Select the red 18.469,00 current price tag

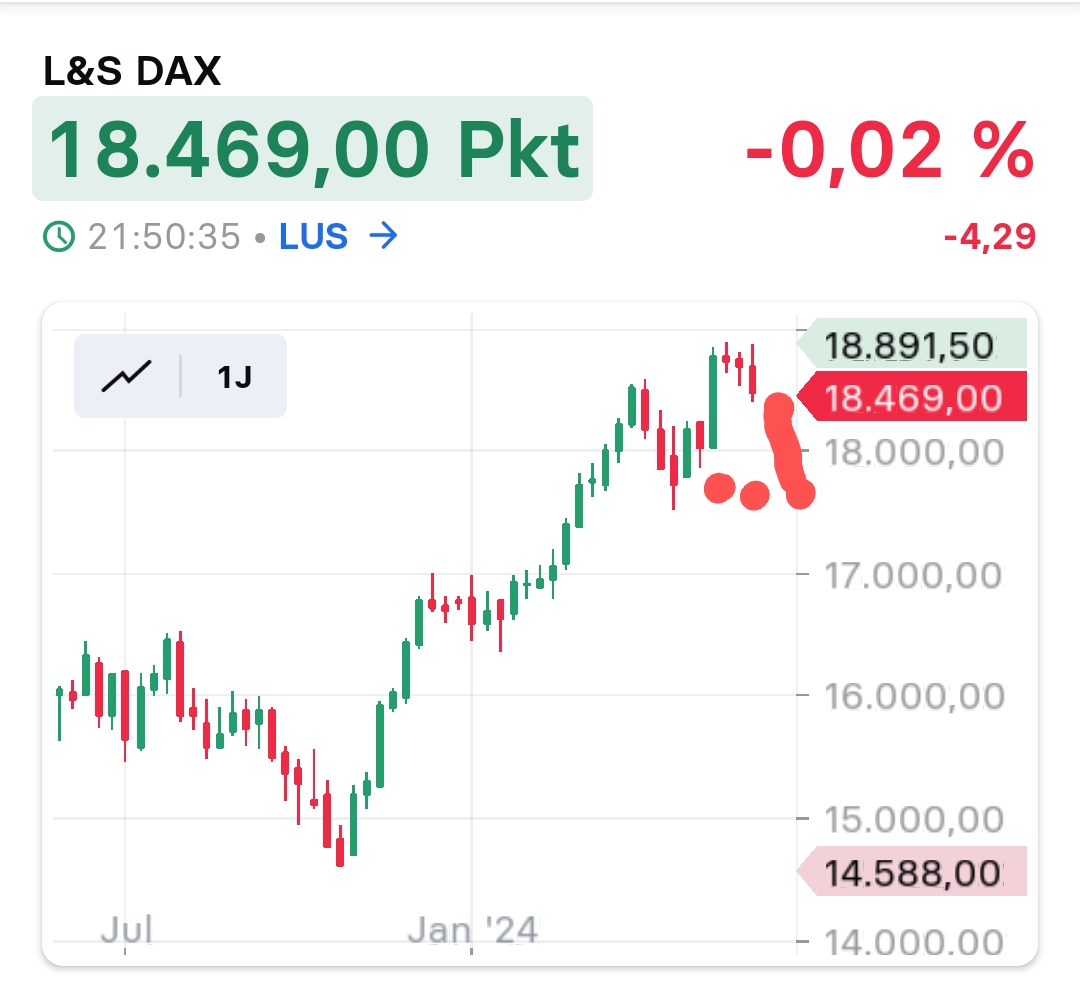(x=913, y=398)
